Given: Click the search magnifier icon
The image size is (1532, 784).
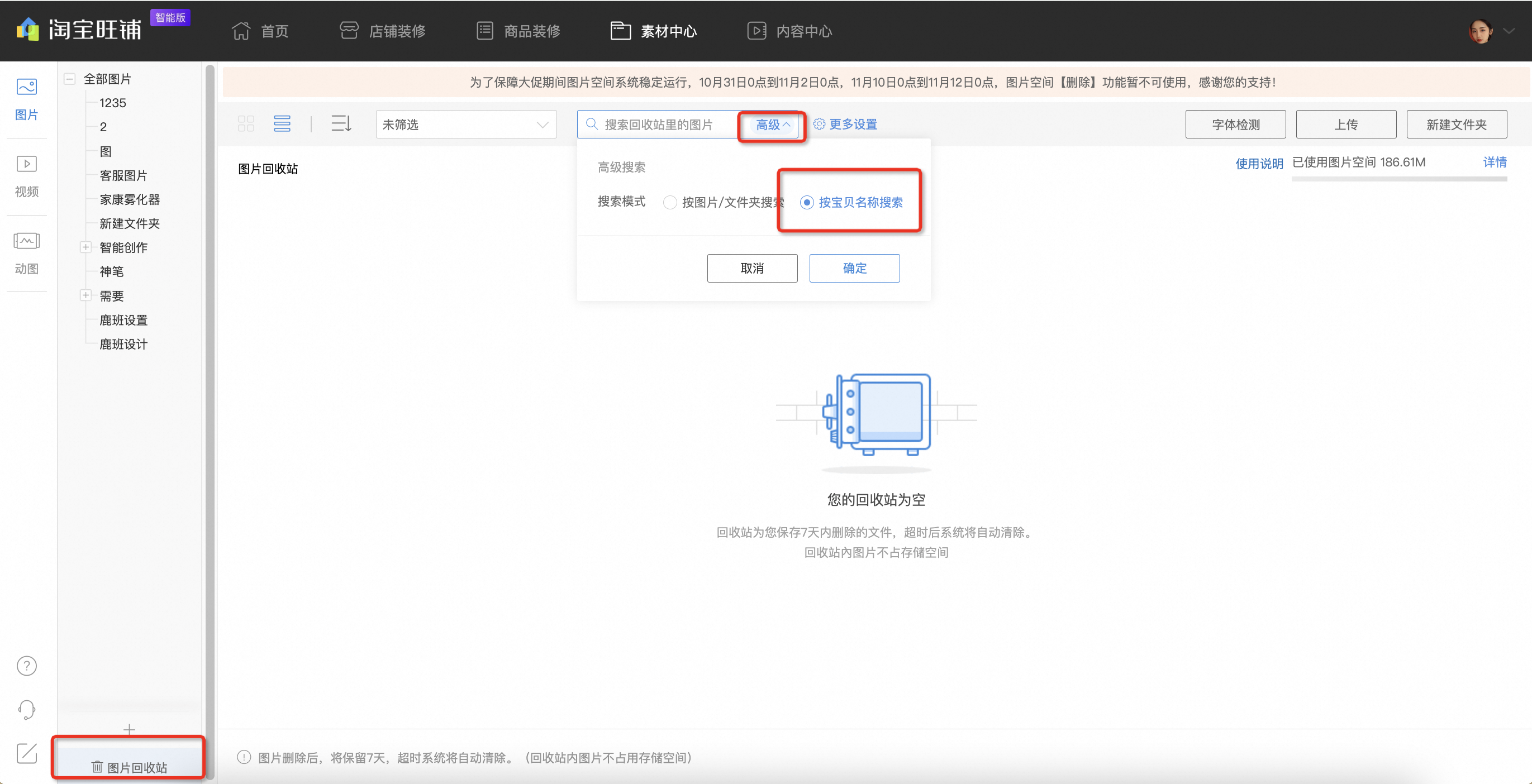Looking at the screenshot, I should point(592,123).
